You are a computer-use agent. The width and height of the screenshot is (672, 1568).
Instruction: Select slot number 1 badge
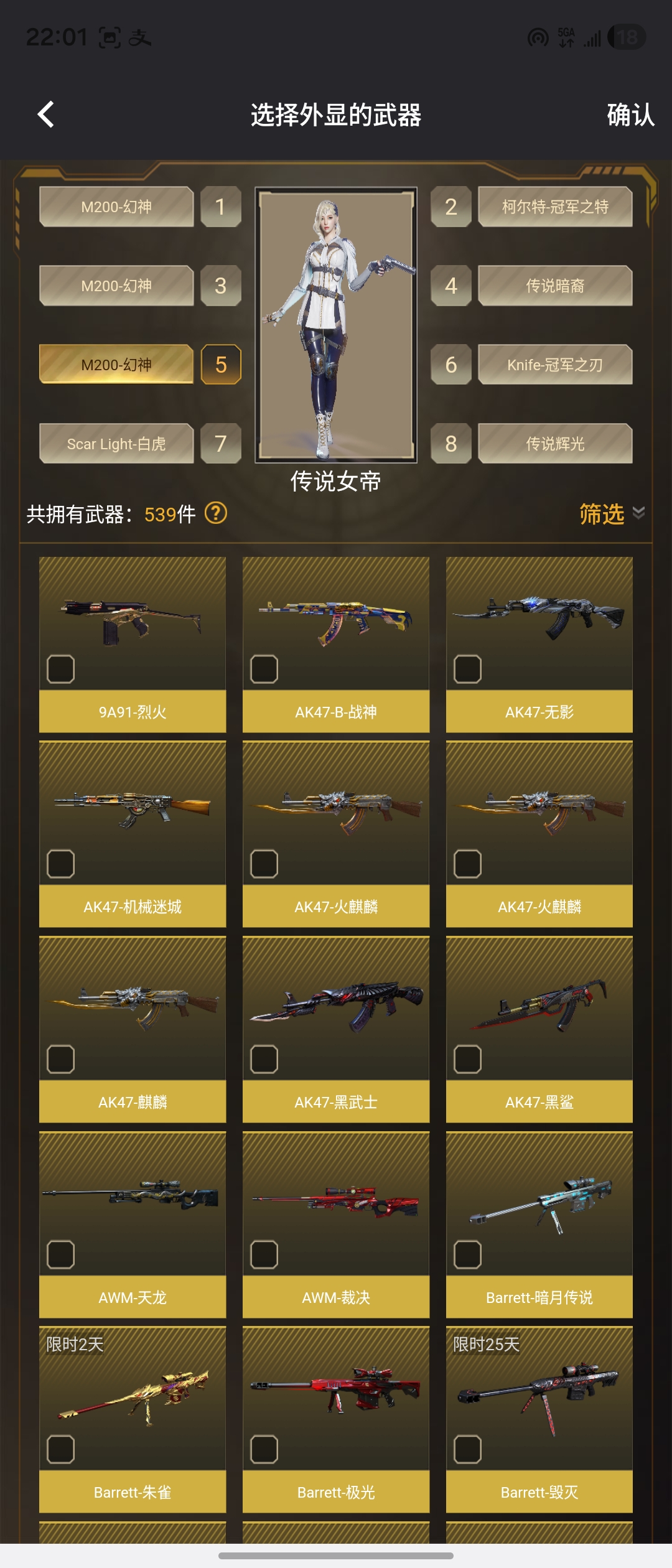point(221,207)
